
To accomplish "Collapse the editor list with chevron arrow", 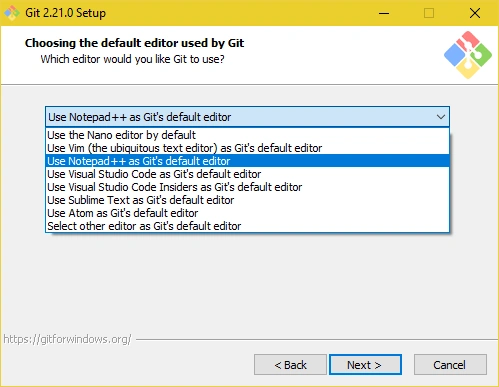I will point(441,117).
